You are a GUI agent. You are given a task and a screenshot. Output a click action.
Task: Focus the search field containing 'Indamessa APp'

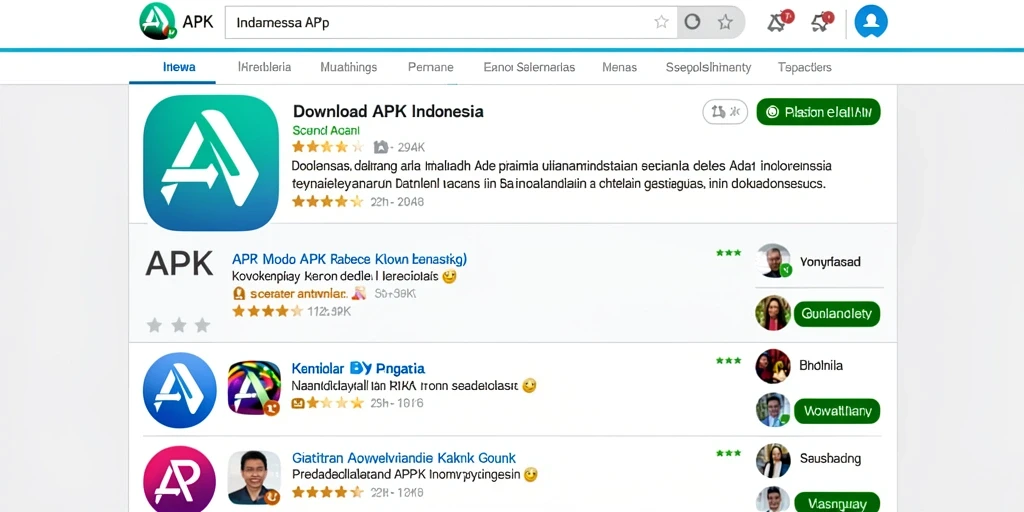coord(451,23)
